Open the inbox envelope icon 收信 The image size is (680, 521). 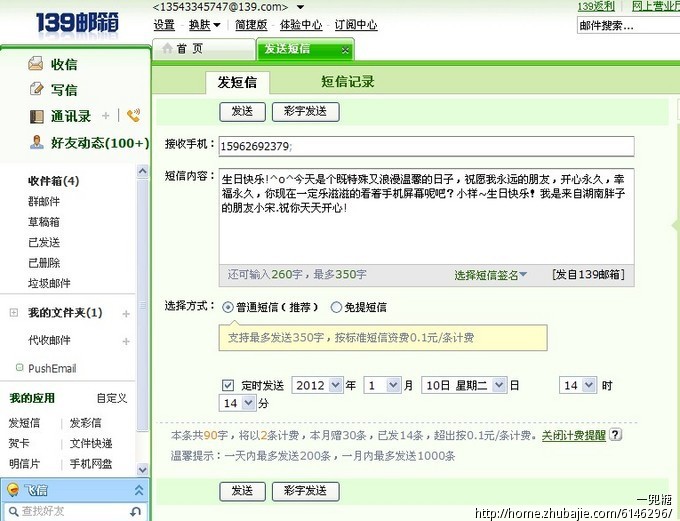point(36,64)
